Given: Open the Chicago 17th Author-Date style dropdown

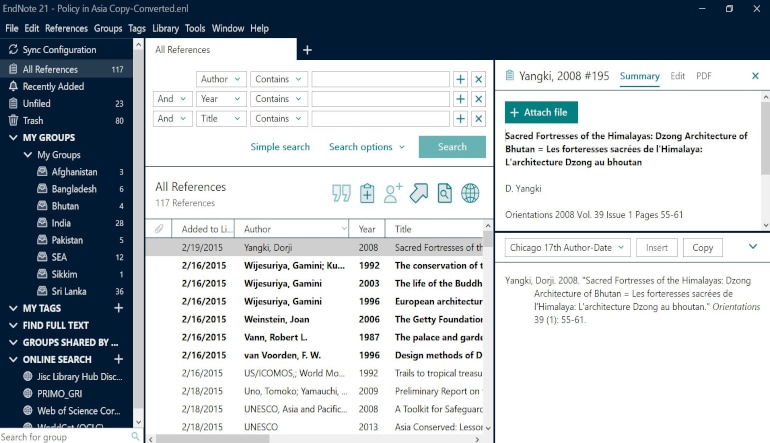Looking at the screenshot, I should pyautogui.click(x=567, y=248).
